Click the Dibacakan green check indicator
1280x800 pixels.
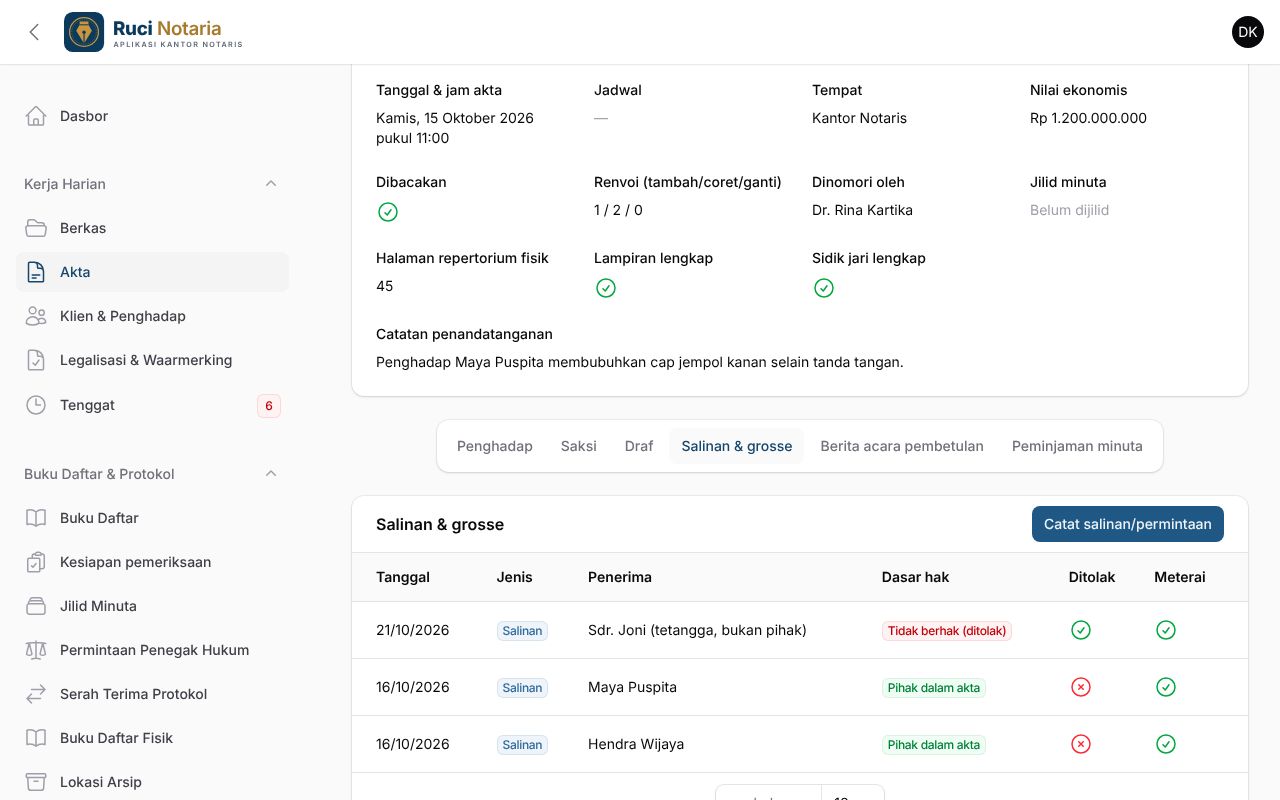click(388, 212)
